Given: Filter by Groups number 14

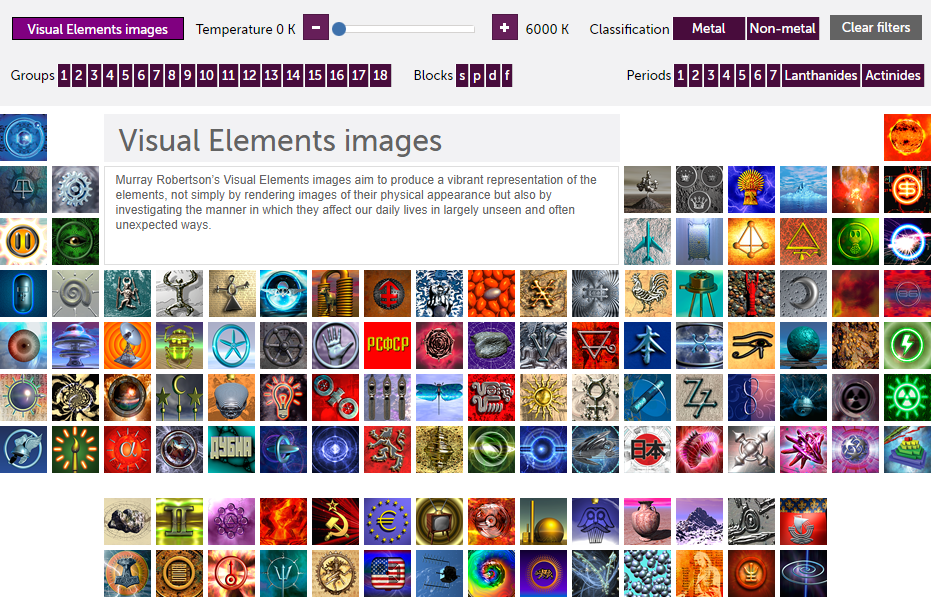Looking at the screenshot, I should click(x=293, y=75).
